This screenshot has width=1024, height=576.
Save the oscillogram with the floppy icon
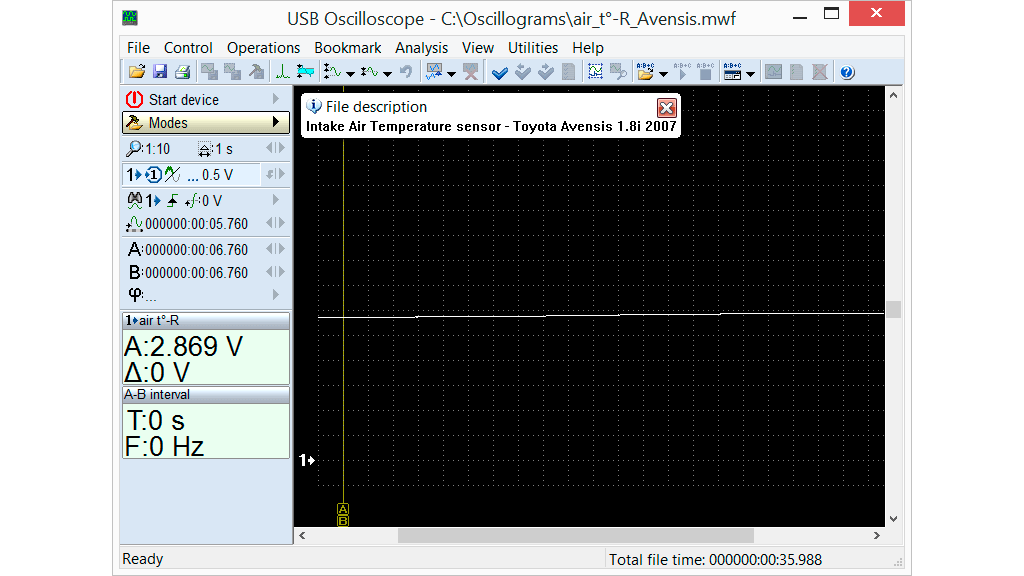160,72
